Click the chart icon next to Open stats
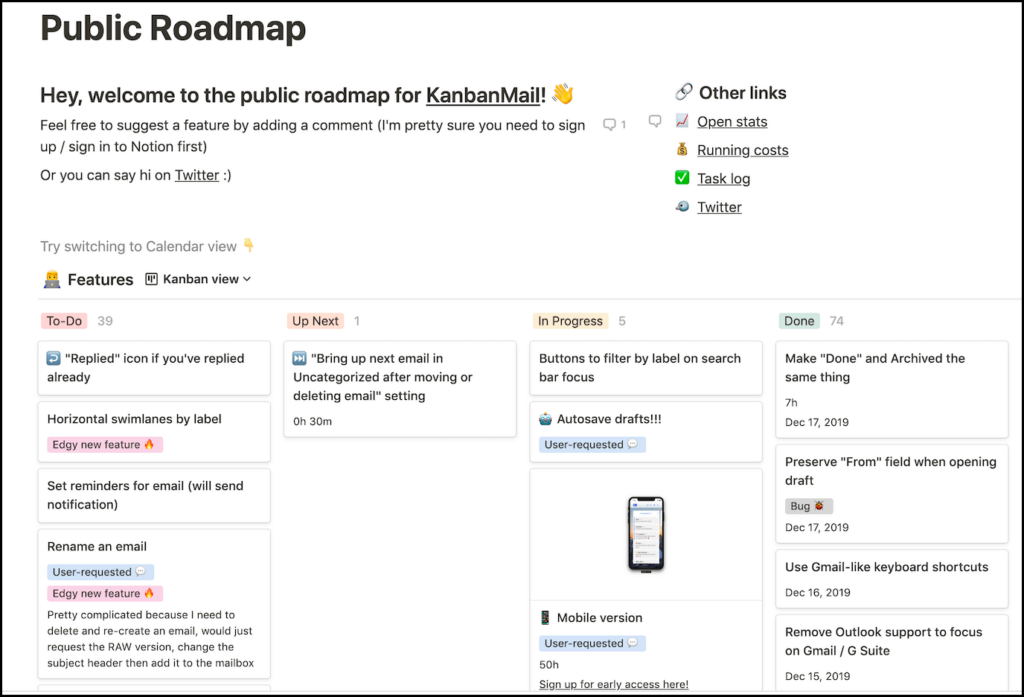This screenshot has width=1024, height=697. tap(682, 121)
